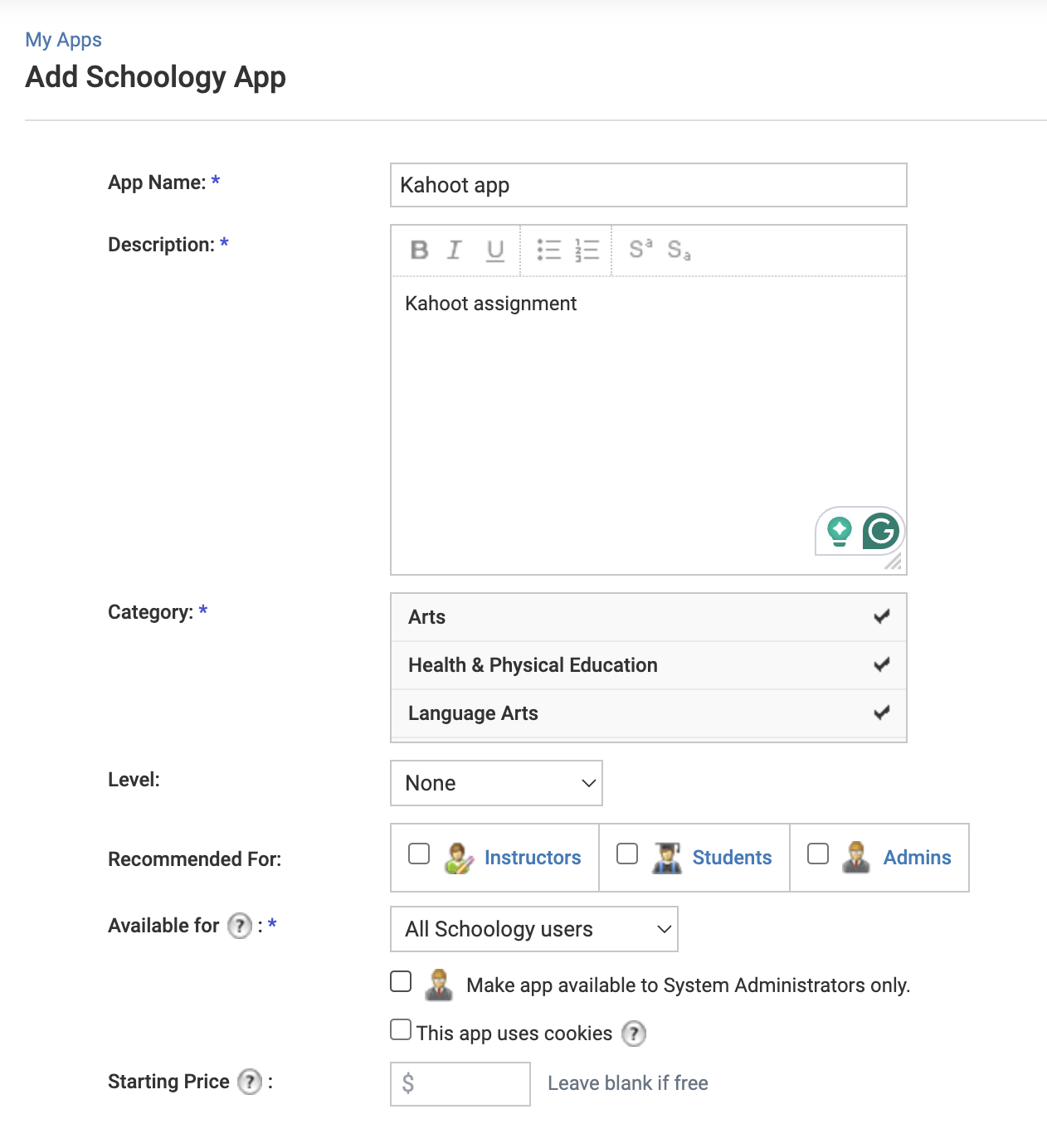Open the Starting Price help tooltip
Viewport: 1047px width, 1148px height.
(x=248, y=1081)
